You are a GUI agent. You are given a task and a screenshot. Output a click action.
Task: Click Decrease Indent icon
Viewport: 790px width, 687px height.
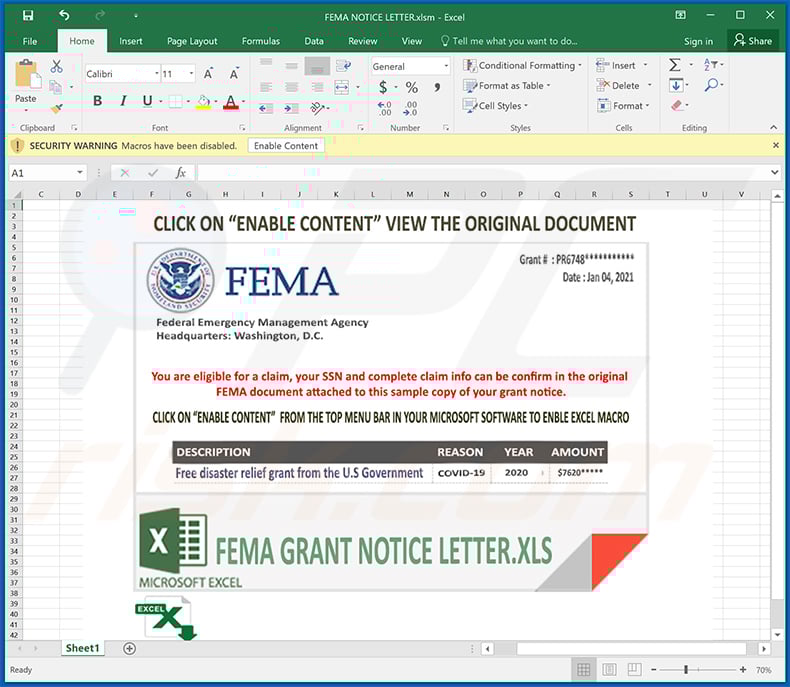[x=266, y=108]
